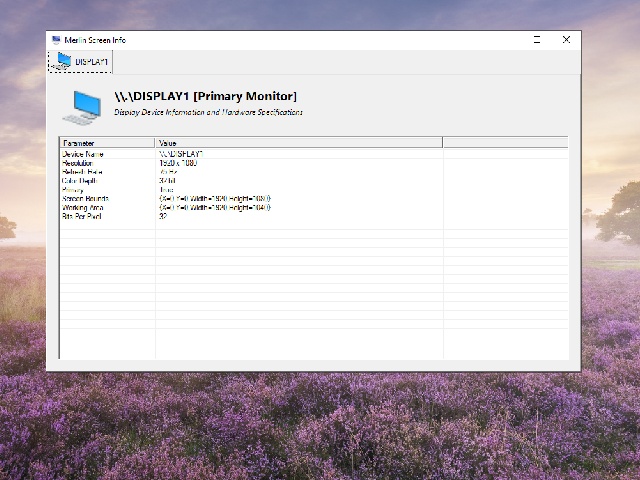Select the Device Name row
The height and width of the screenshot is (480, 640).
[x=313, y=154]
